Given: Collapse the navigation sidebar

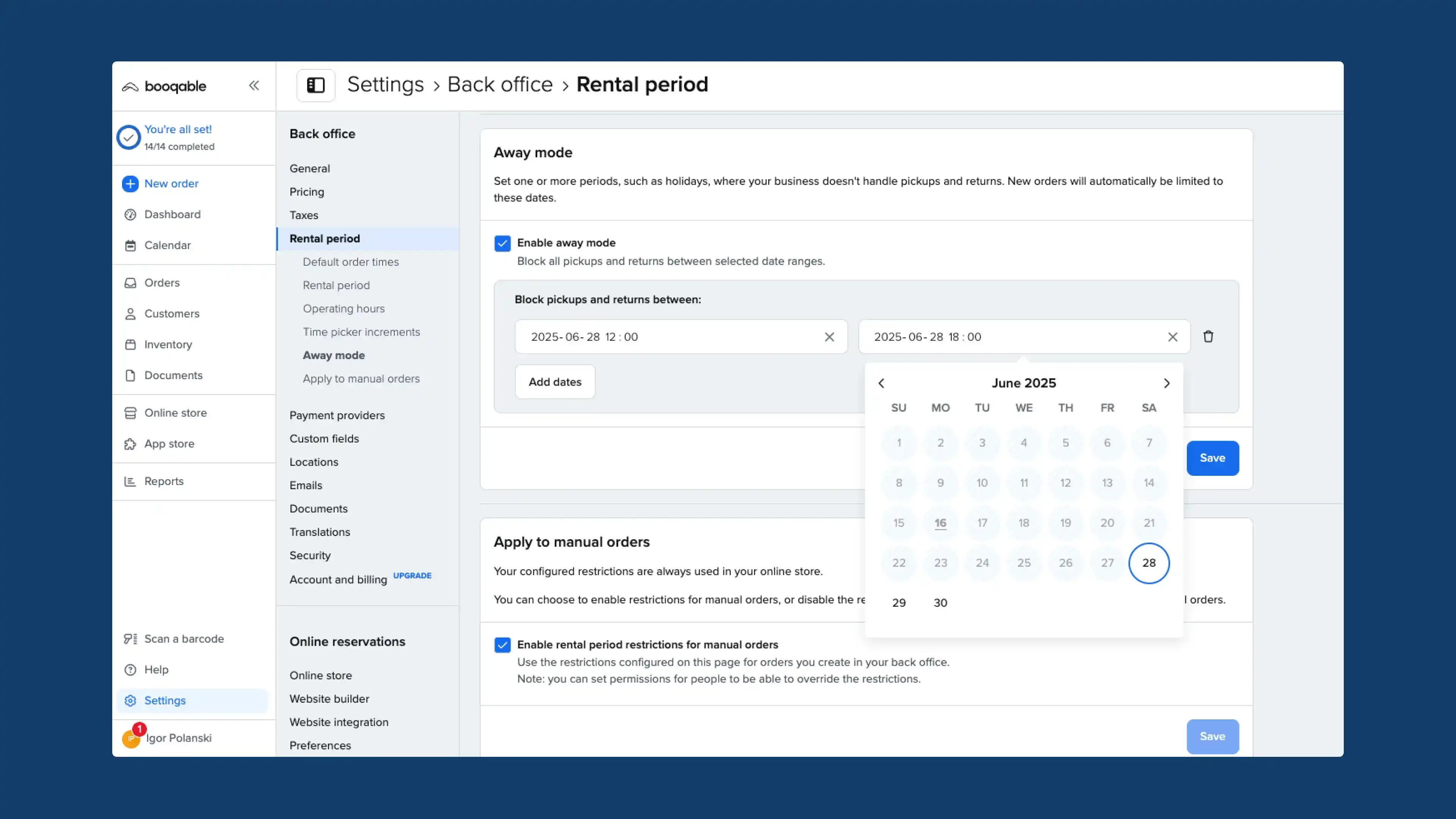Looking at the screenshot, I should 254,85.
